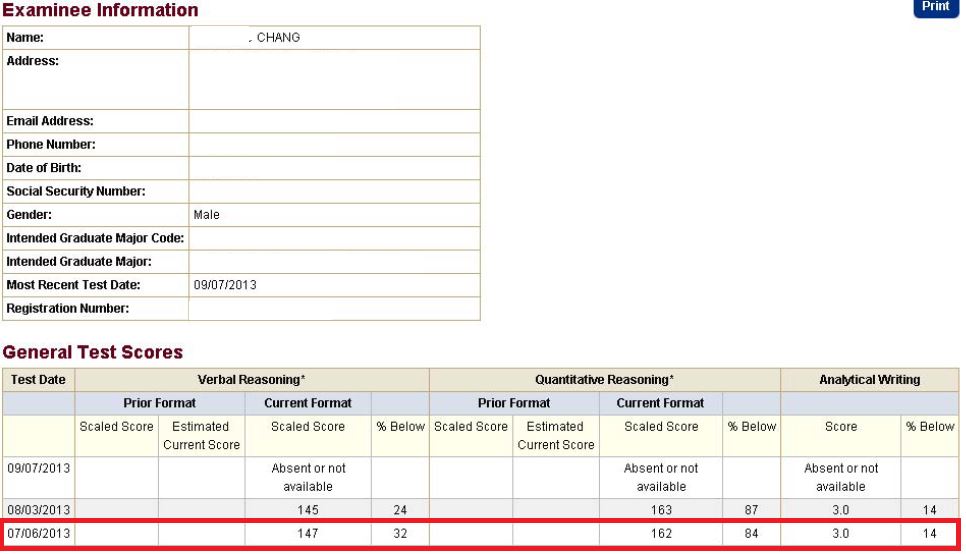Click the Examinee Information heading

click(x=100, y=10)
